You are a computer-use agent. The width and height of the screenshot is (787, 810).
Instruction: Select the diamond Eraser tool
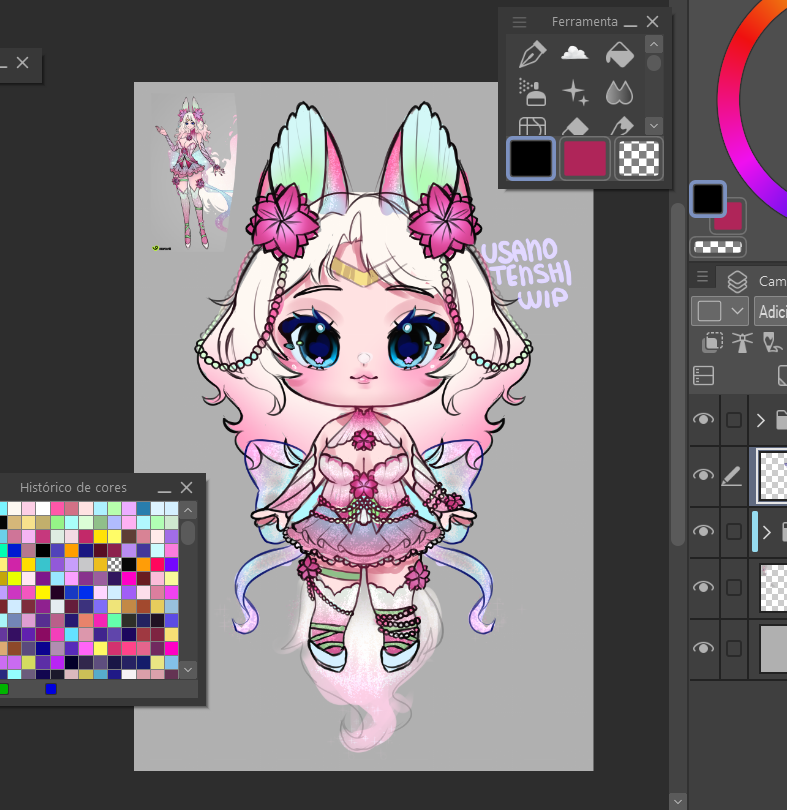tap(575, 127)
